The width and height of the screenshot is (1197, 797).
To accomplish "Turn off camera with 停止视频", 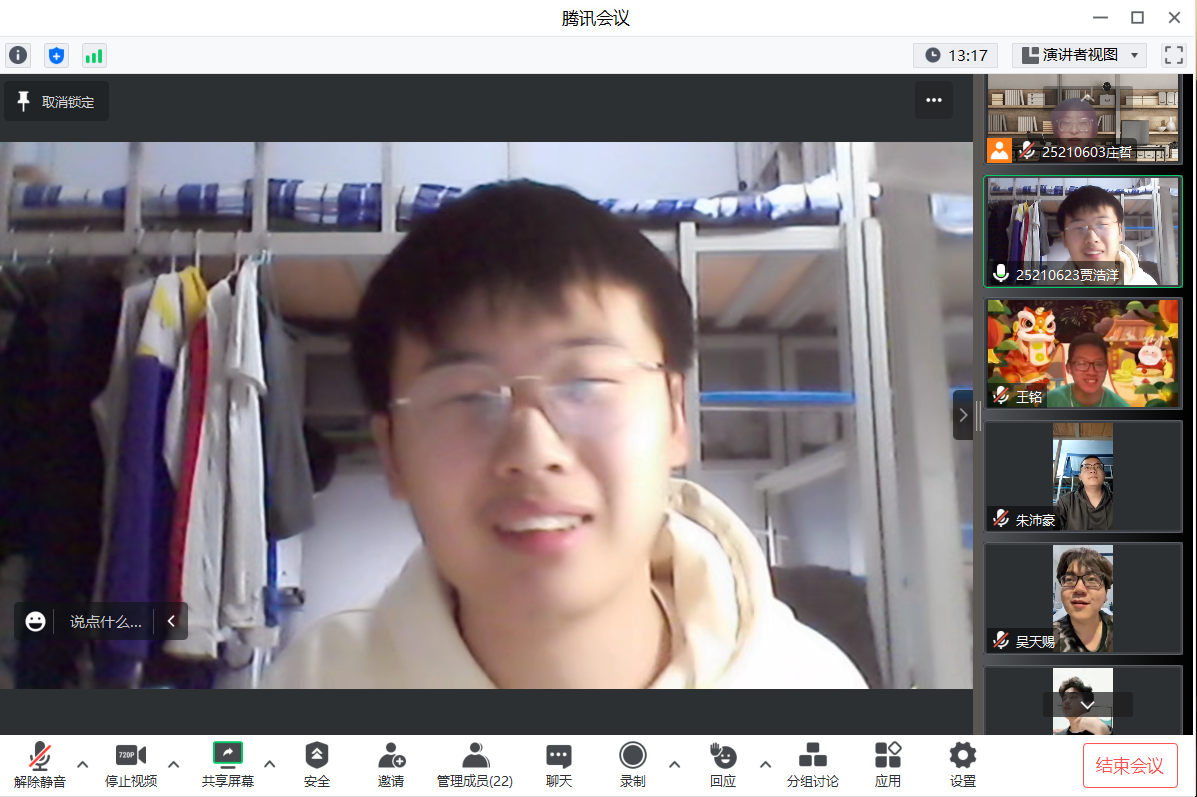I will click(131, 765).
